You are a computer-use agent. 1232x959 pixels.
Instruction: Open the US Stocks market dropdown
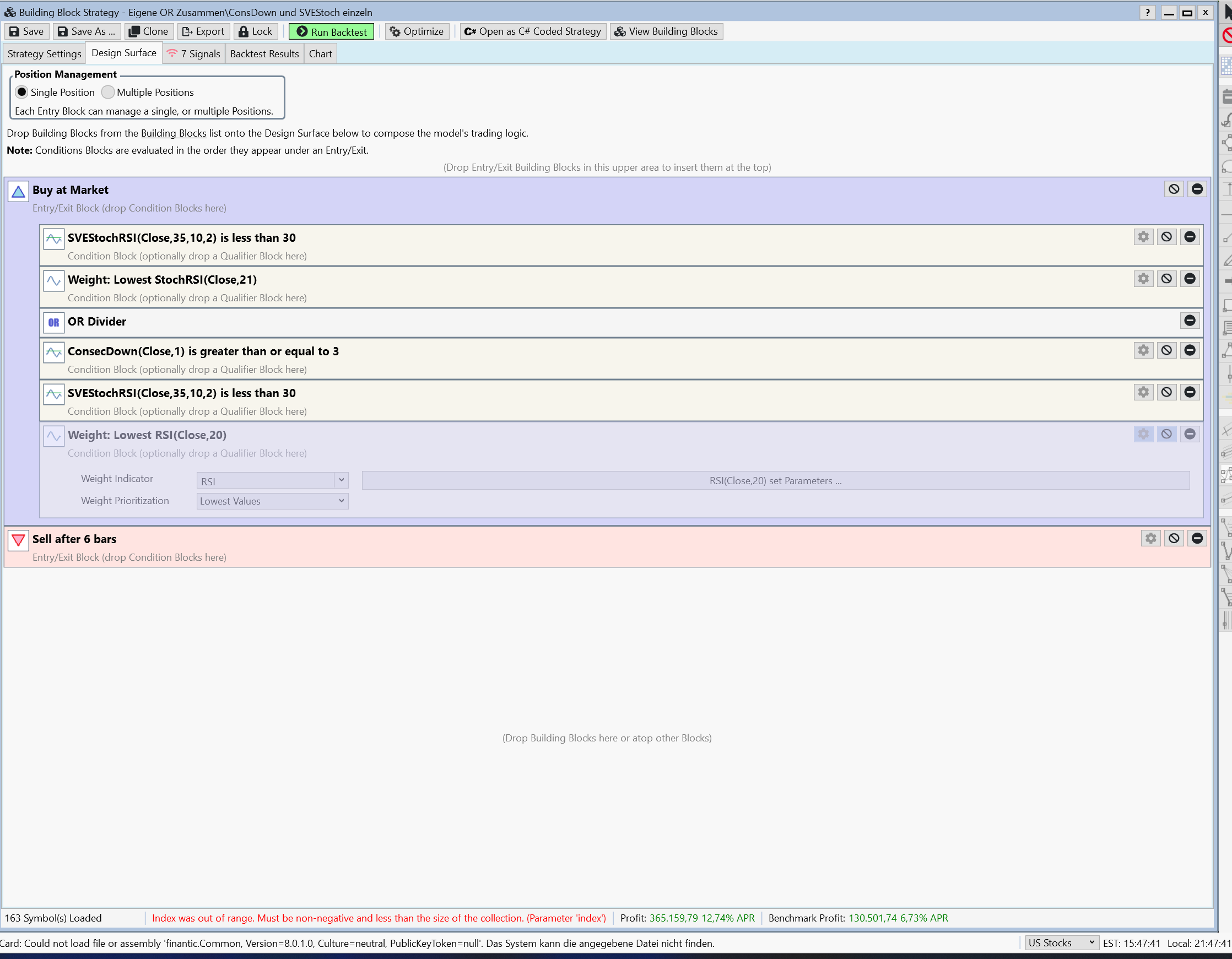(x=1061, y=942)
